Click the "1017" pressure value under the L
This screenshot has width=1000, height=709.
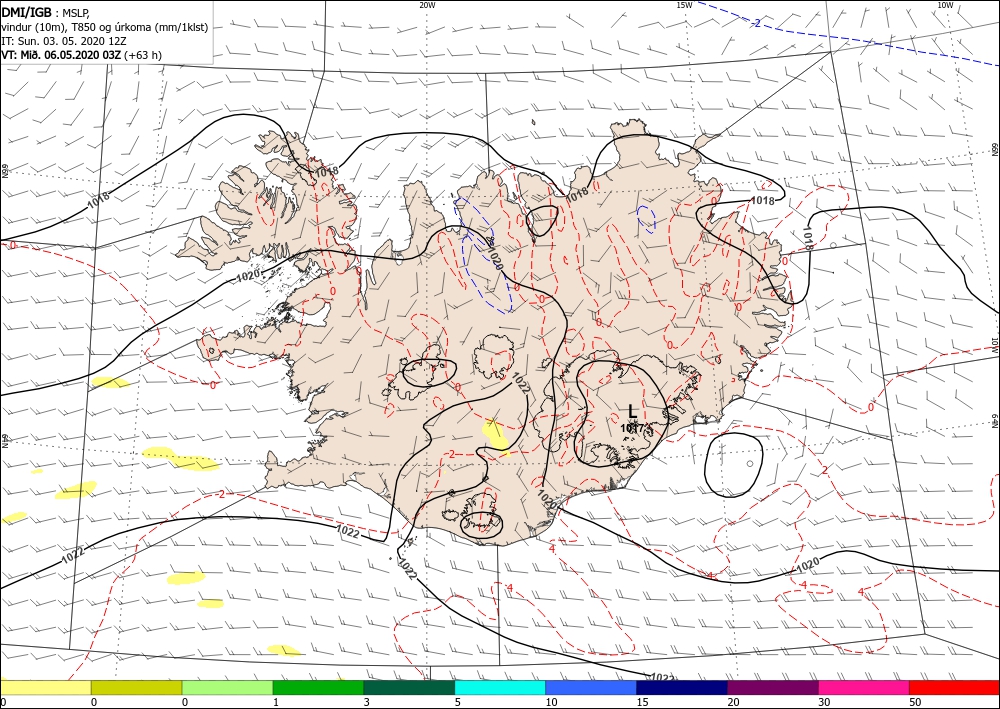(634, 428)
